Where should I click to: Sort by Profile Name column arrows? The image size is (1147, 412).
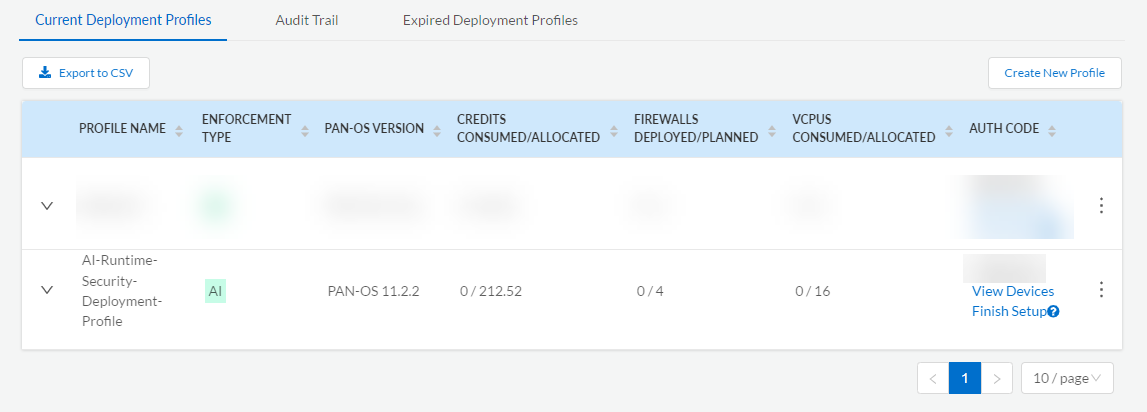179,129
